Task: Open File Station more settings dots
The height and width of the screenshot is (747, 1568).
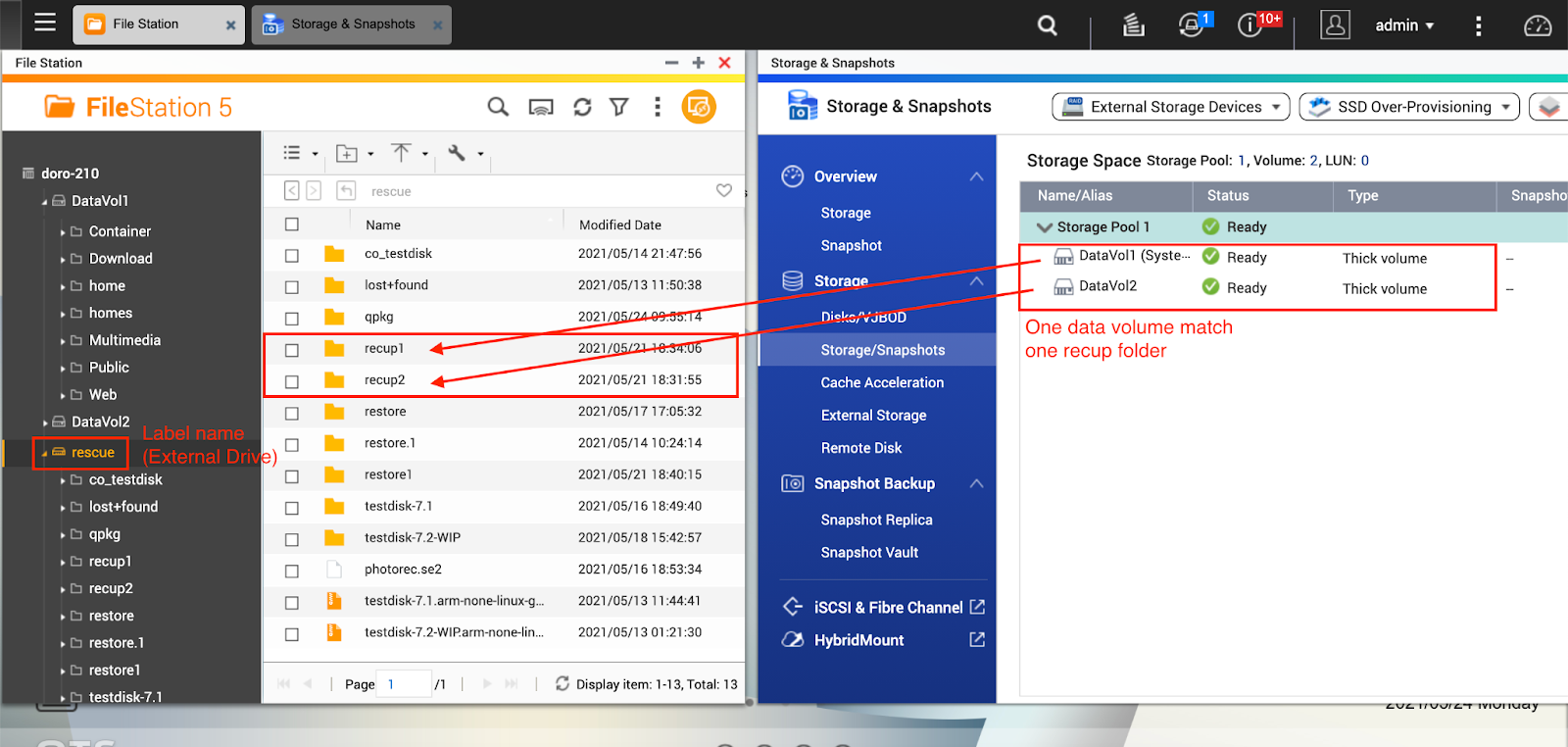Action: [658, 107]
